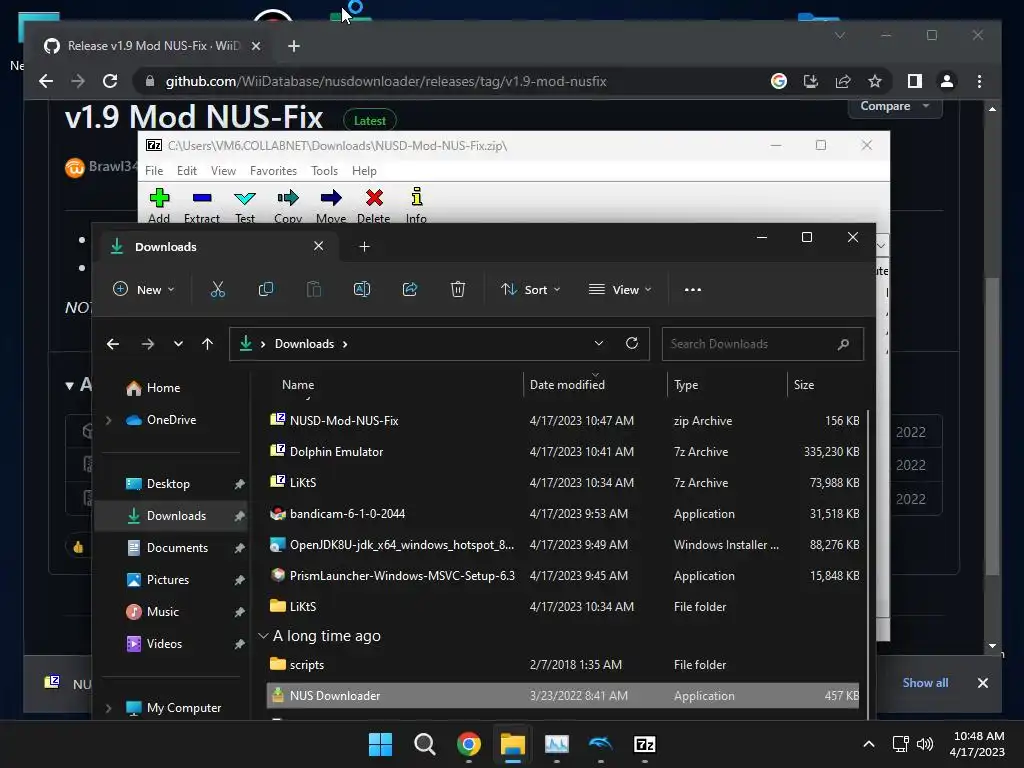This screenshot has width=1024, height=768.
Task: Open the Favorites menu in 7-Zip
Action: point(273,171)
